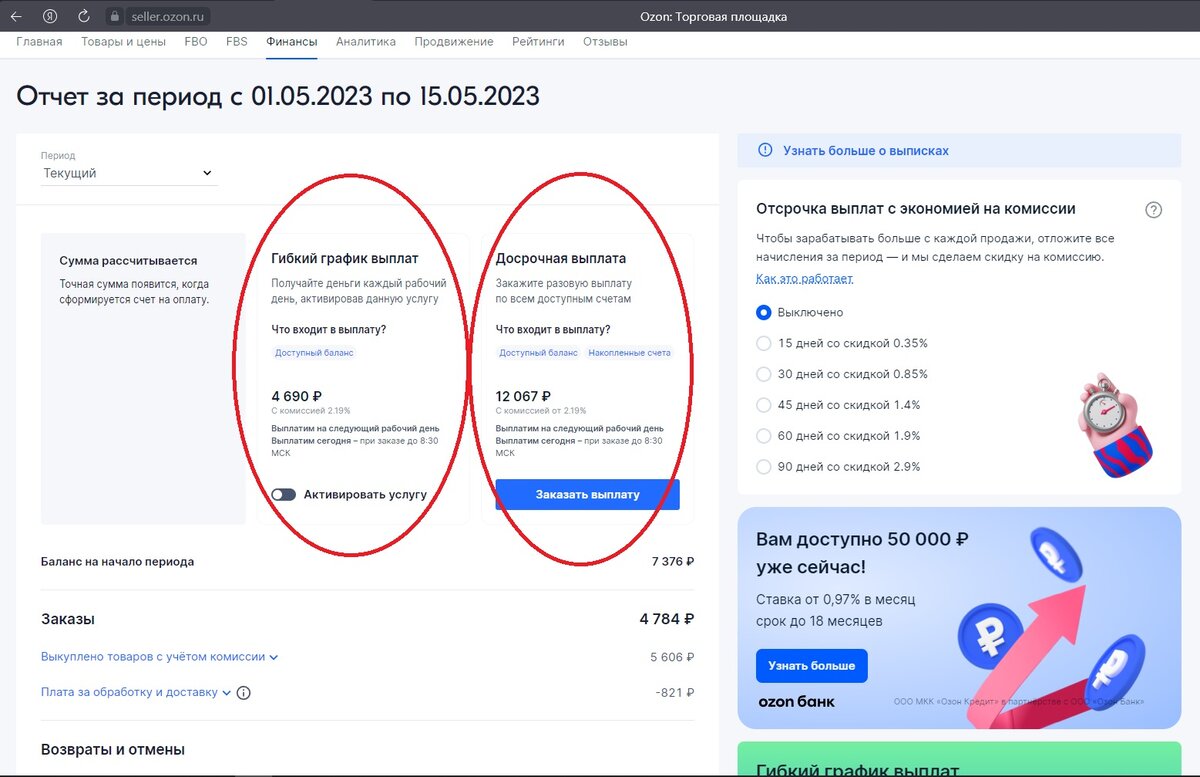Open the Период dropdown showing 'Текущий'
Screen dimensions: 1200x777
(x=129, y=173)
